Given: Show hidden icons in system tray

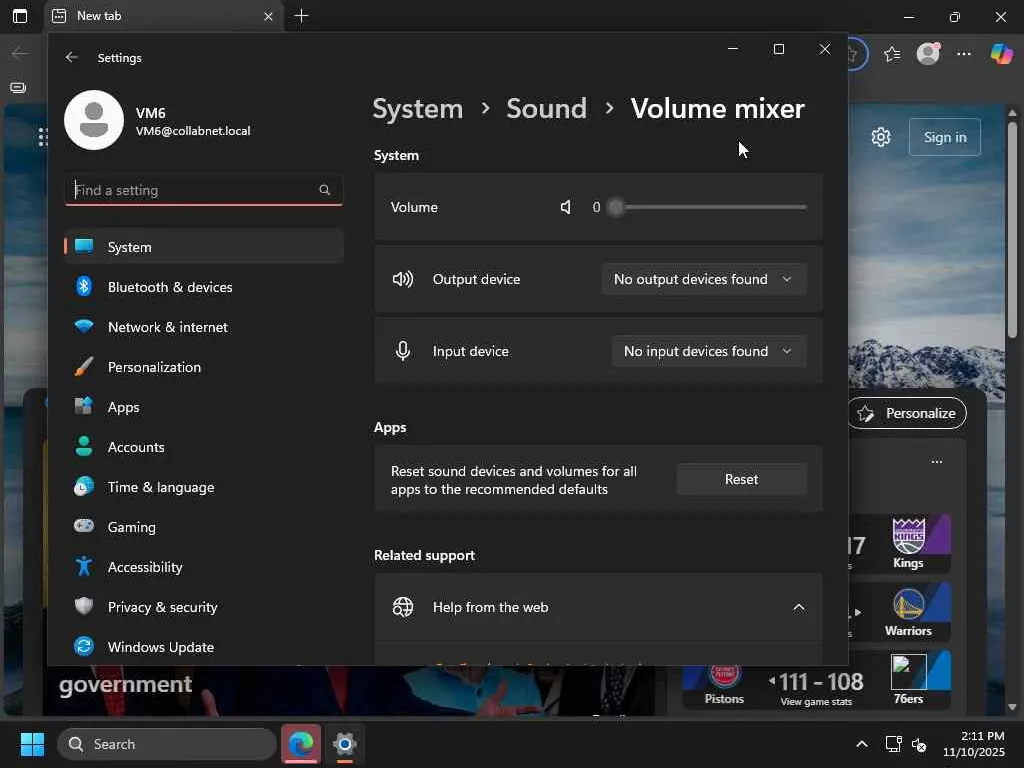Looking at the screenshot, I should pos(861,744).
